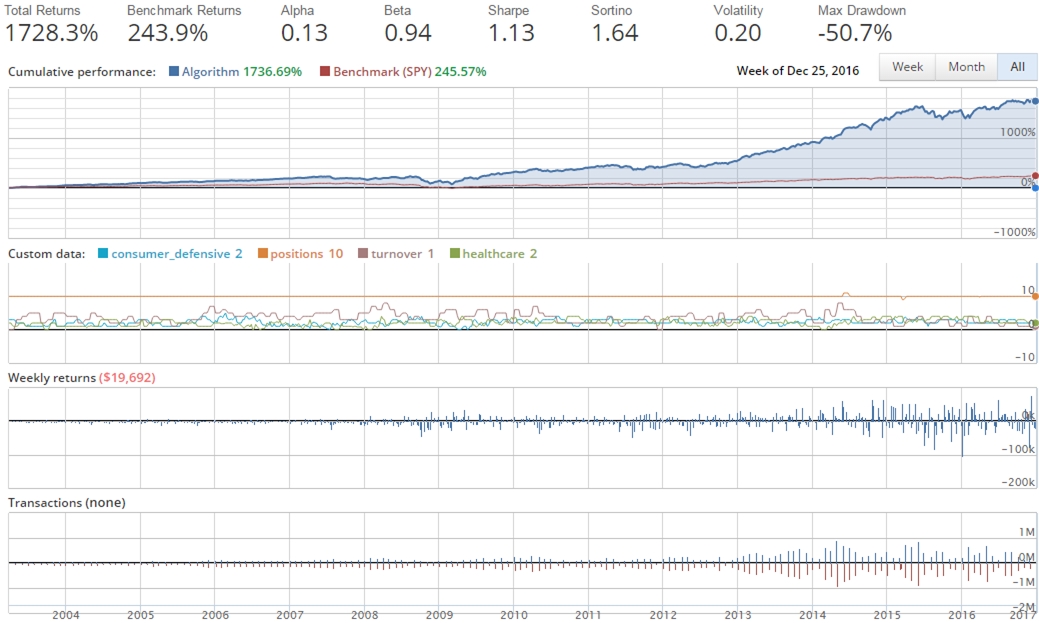Screen dimensions: 1039x623
Task: Switch to the Month view
Action: pyautogui.click(x=965, y=66)
